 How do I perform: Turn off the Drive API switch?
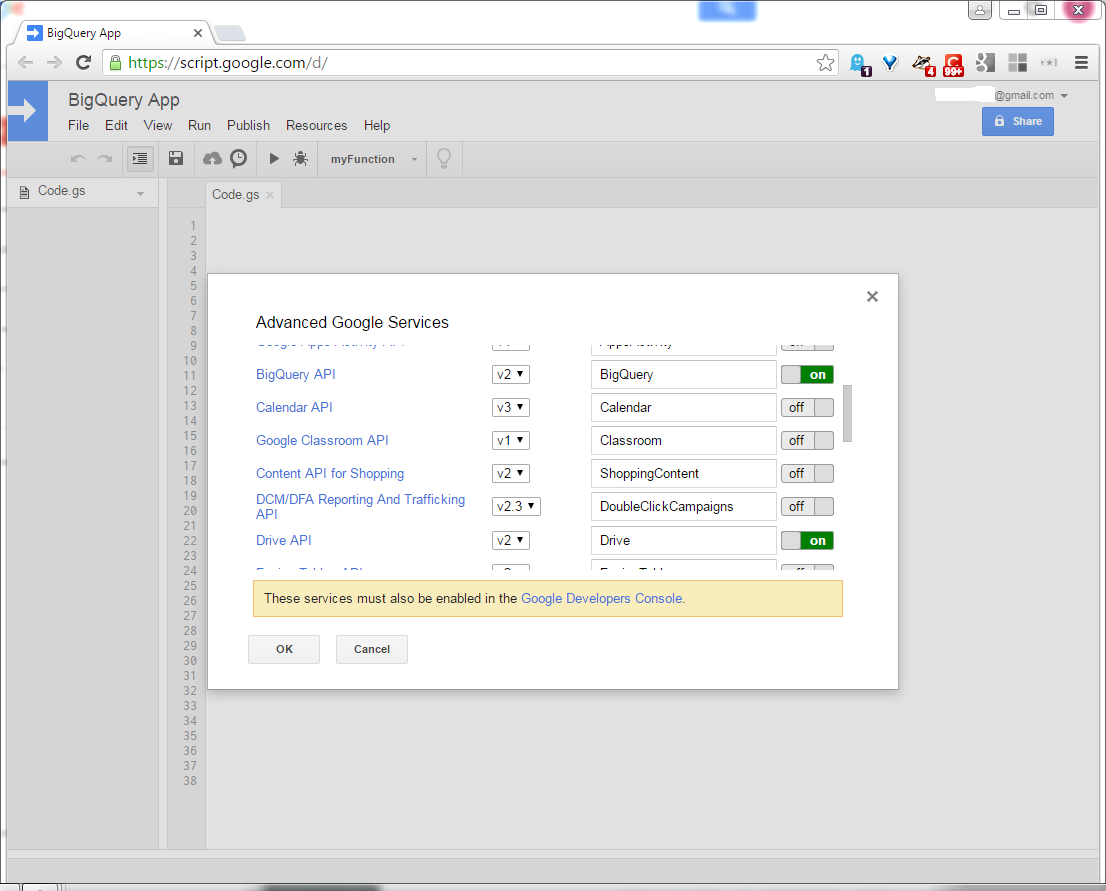pyautogui.click(x=807, y=540)
